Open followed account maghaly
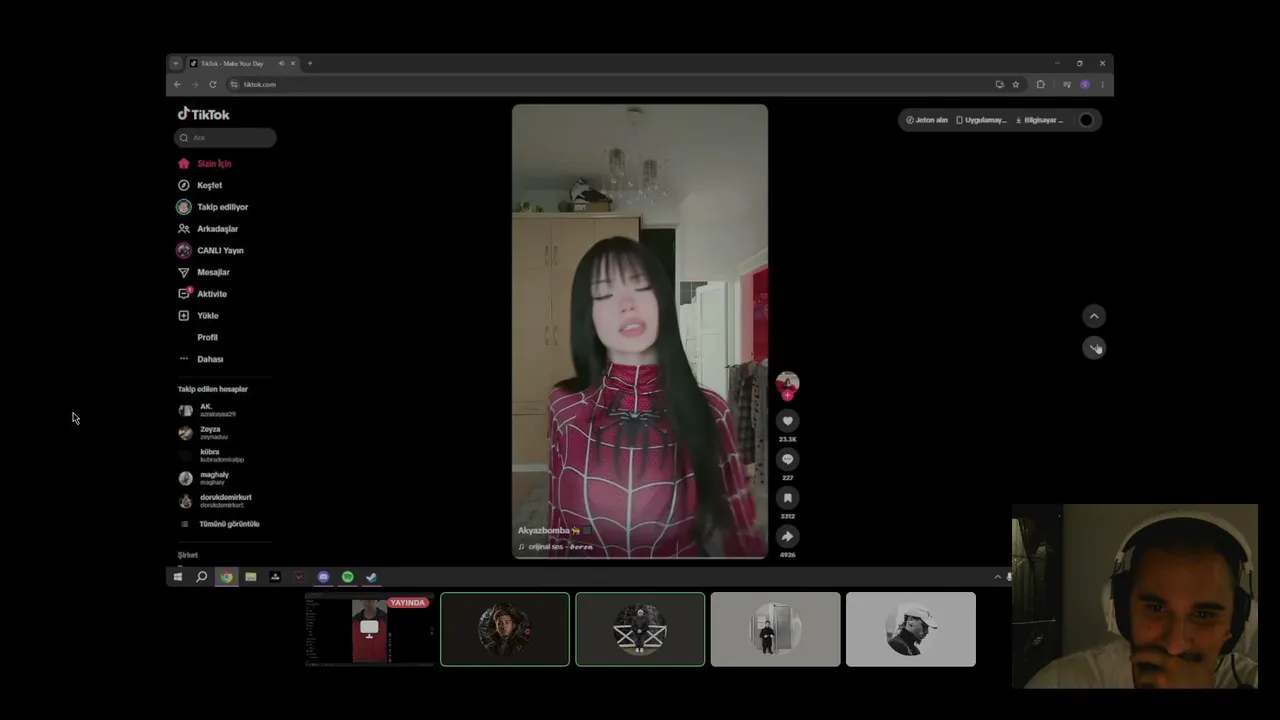The width and height of the screenshot is (1280, 720). coord(204,478)
